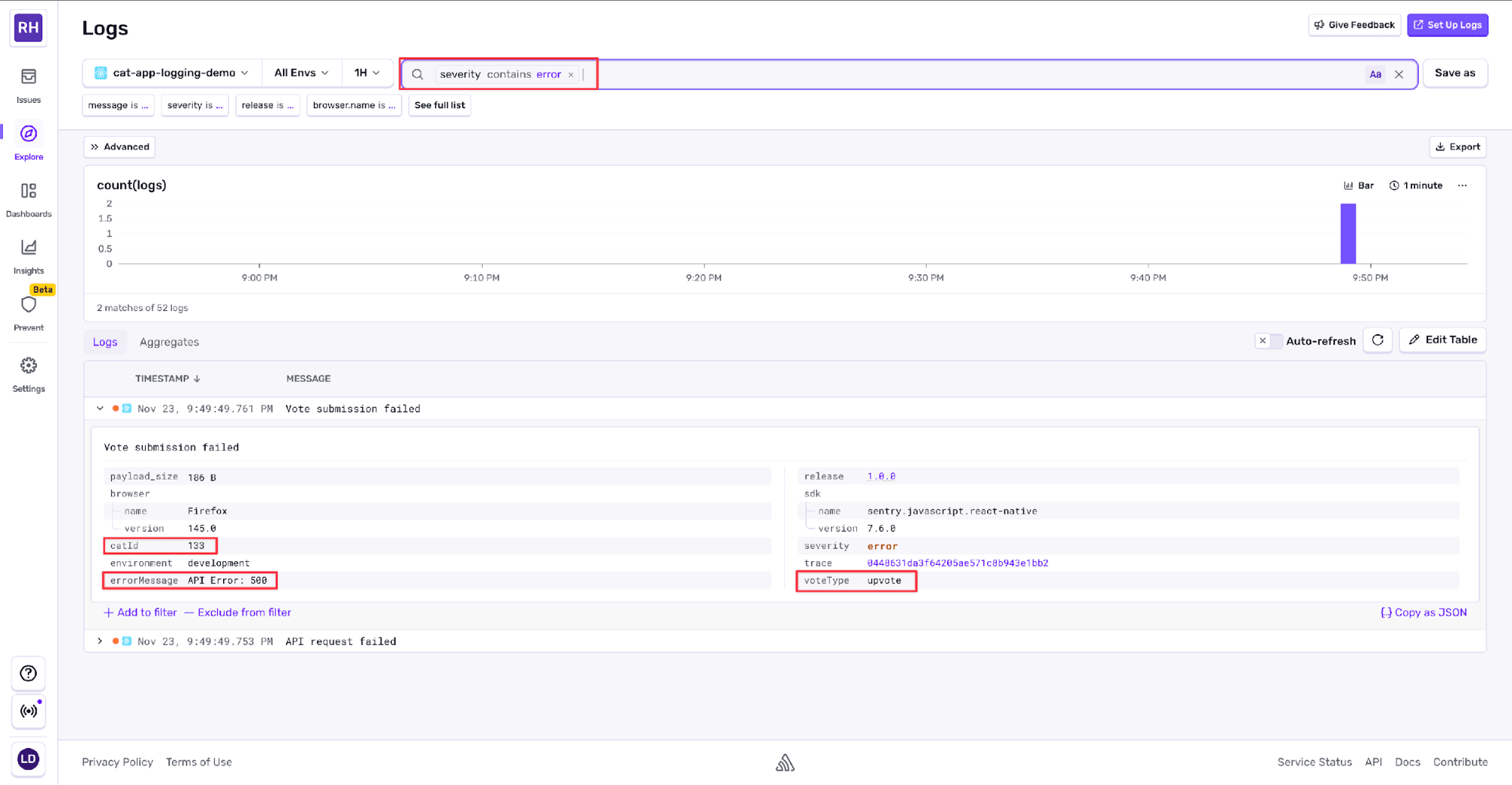Toggle case-sensitive search with the Aa button
1512x785 pixels.
point(1375,73)
